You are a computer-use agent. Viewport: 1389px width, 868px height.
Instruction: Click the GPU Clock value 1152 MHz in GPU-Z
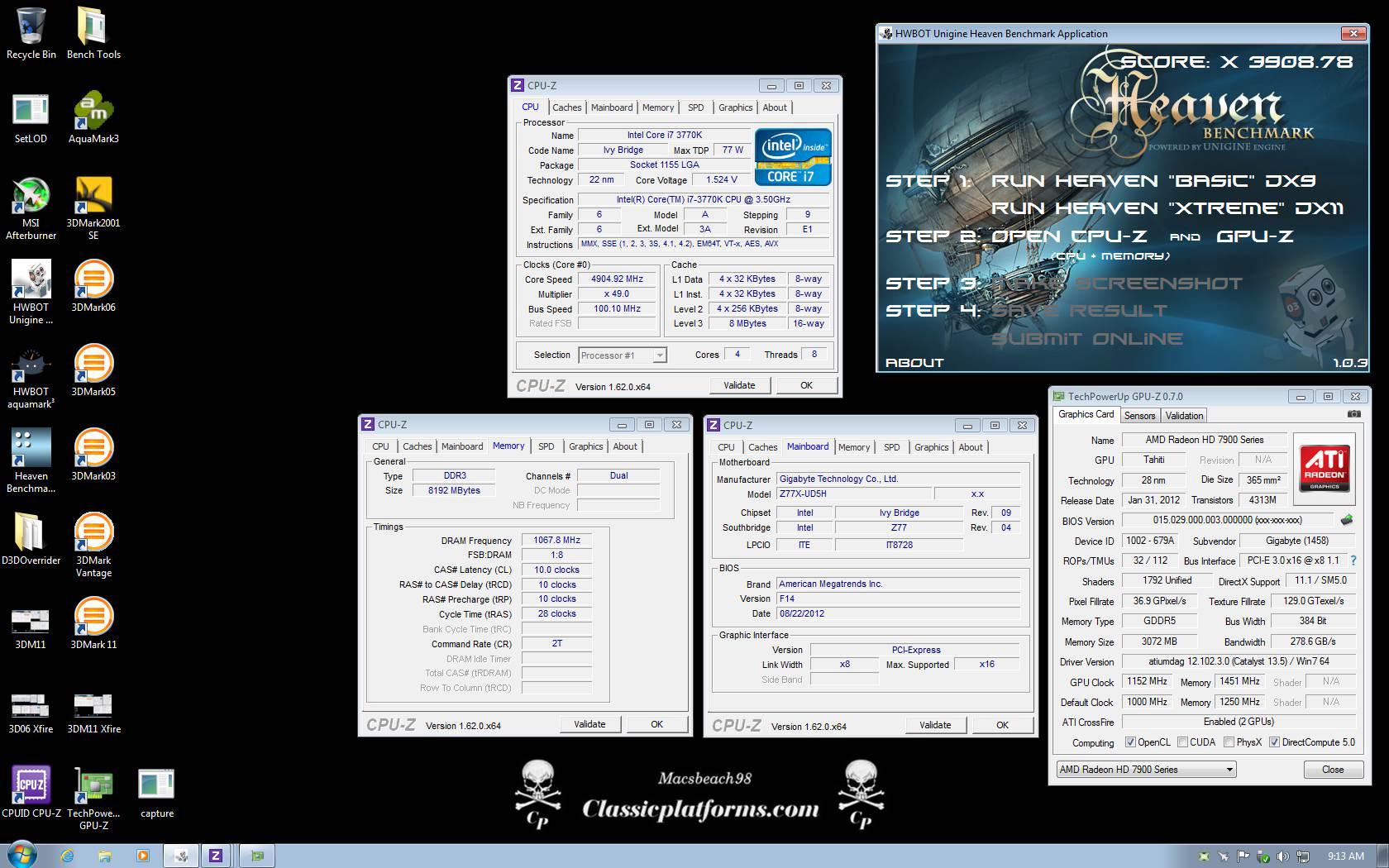(x=1147, y=681)
